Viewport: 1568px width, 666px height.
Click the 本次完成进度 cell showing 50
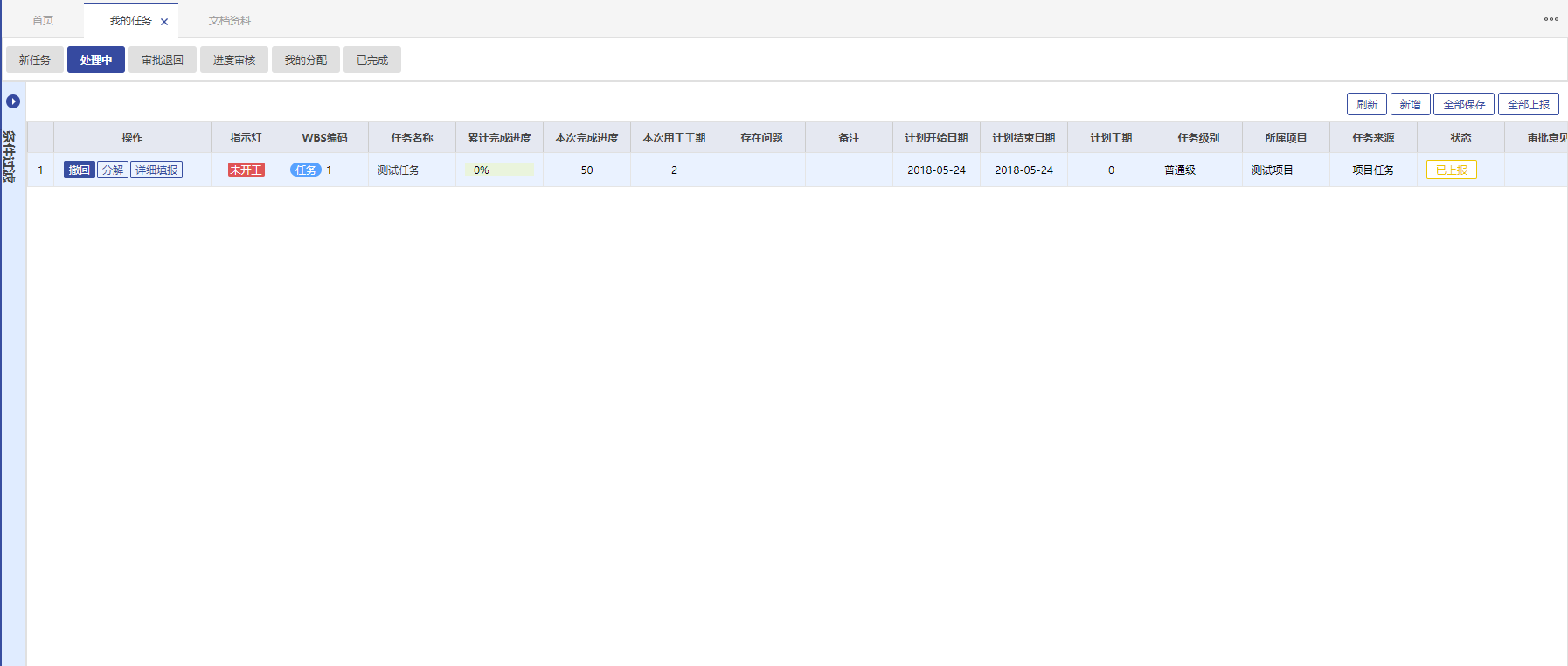[586, 170]
